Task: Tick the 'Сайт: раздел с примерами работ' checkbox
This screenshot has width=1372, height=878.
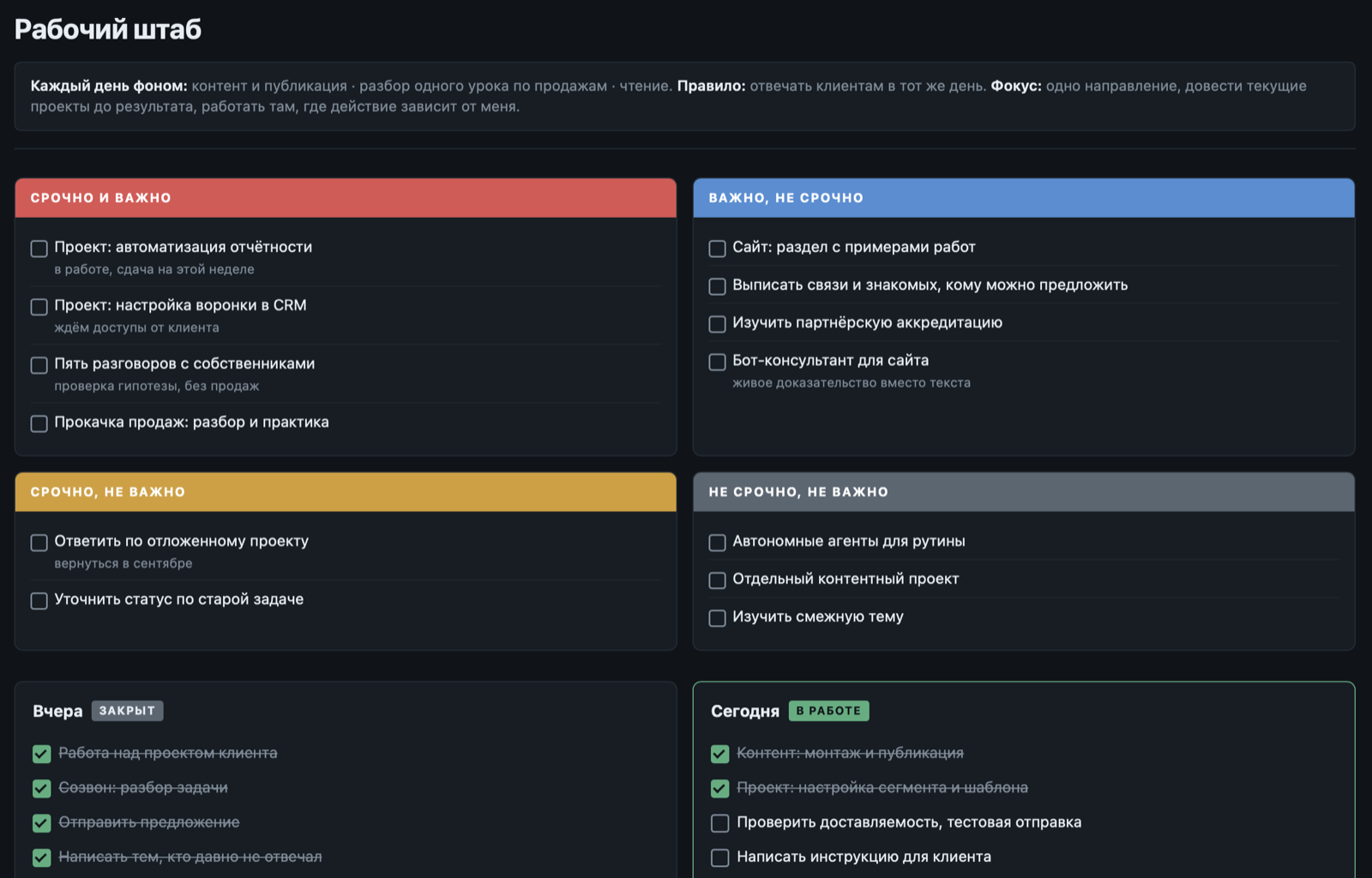Action: [x=718, y=249]
